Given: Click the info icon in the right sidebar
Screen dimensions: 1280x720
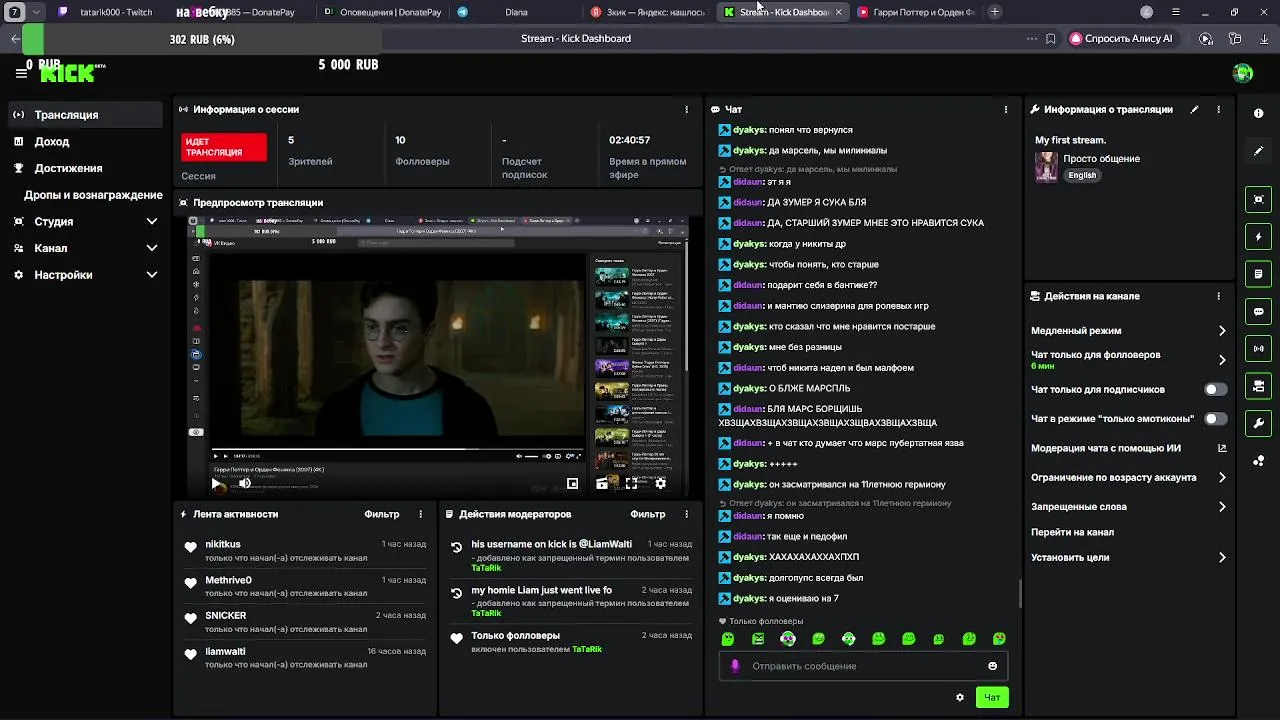Looking at the screenshot, I should click(1258, 113).
